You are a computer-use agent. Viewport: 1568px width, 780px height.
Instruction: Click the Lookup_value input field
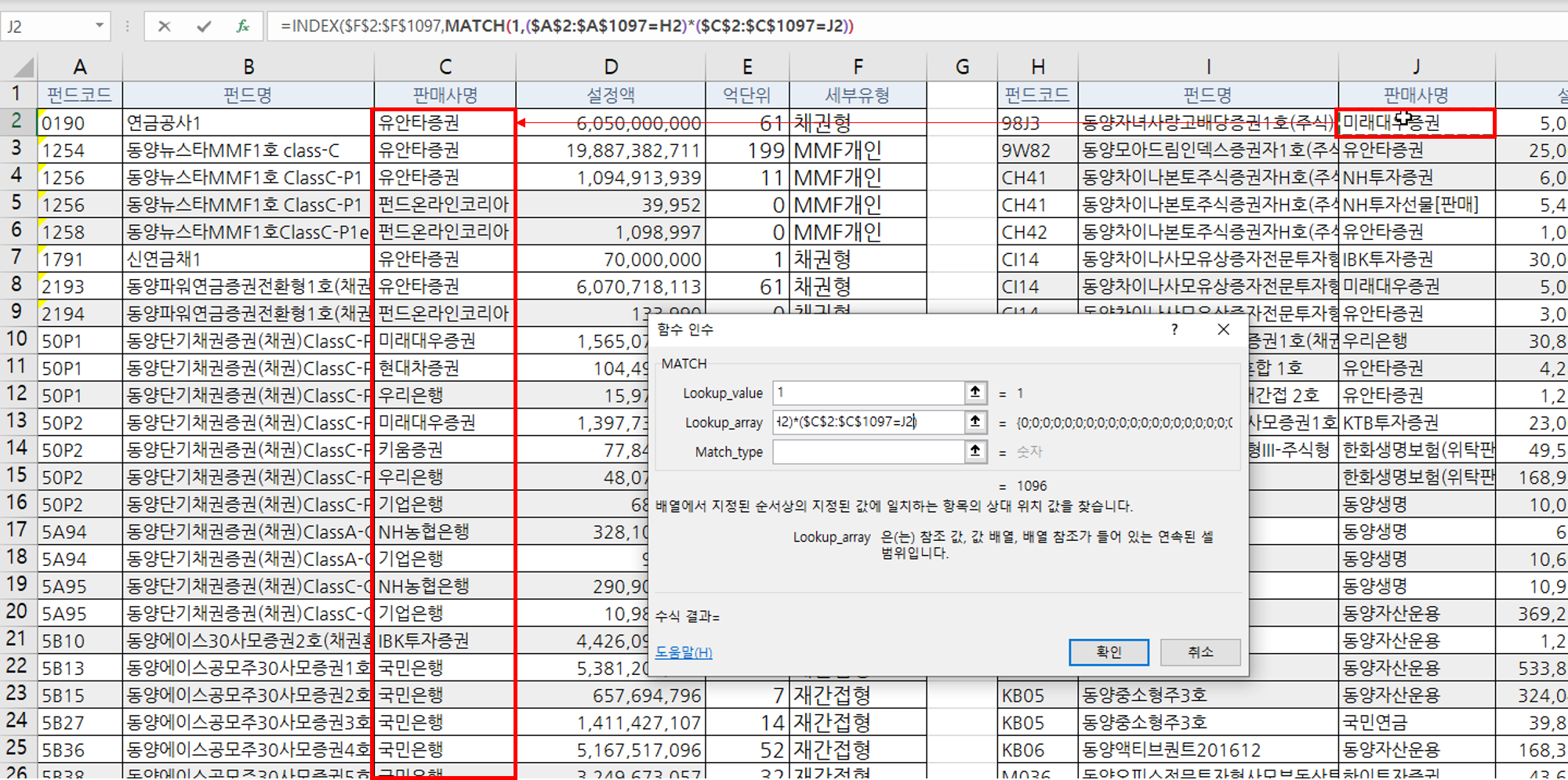click(x=868, y=392)
